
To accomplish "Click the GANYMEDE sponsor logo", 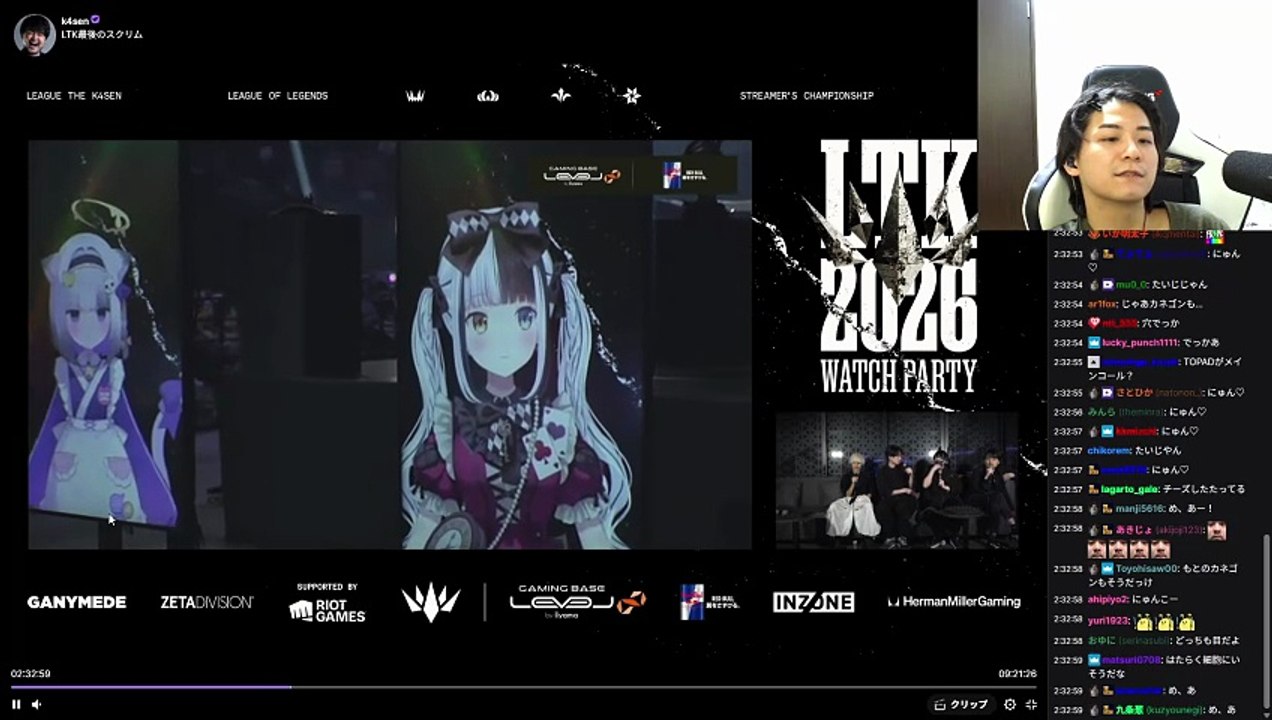I will click(x=77, y=602).
